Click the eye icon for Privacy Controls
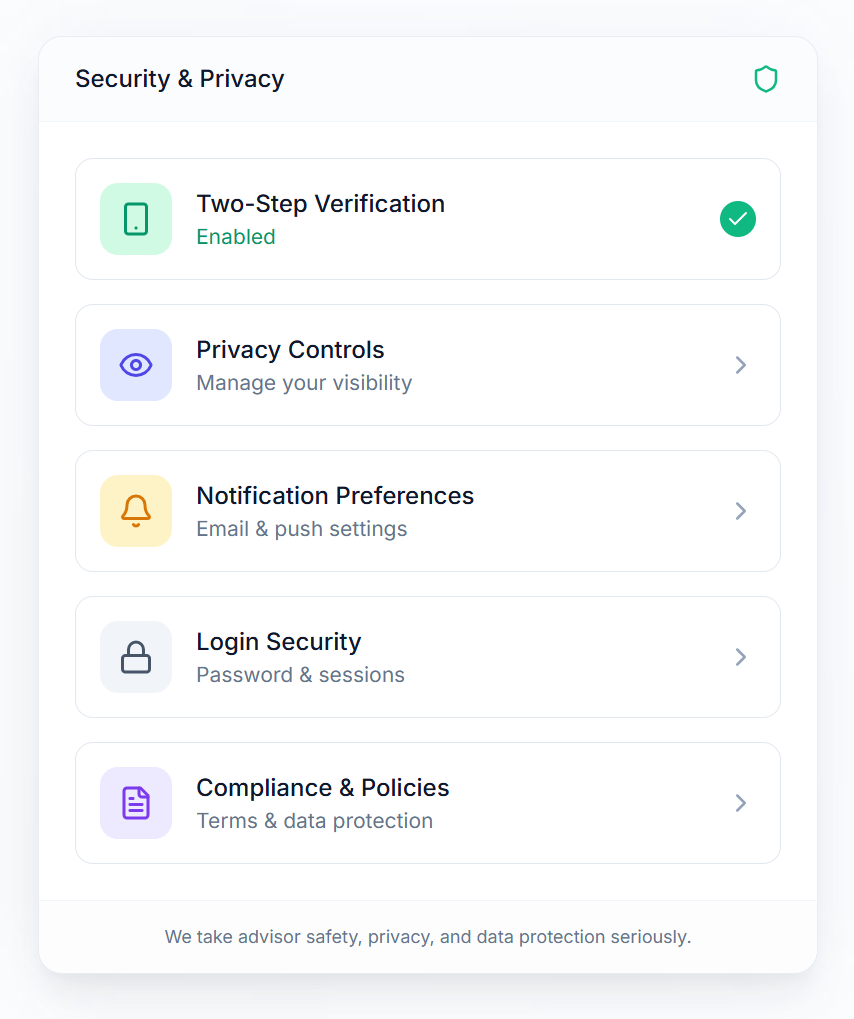The width and height of the screenshot is (854, 1019). (x=136, y=365)
